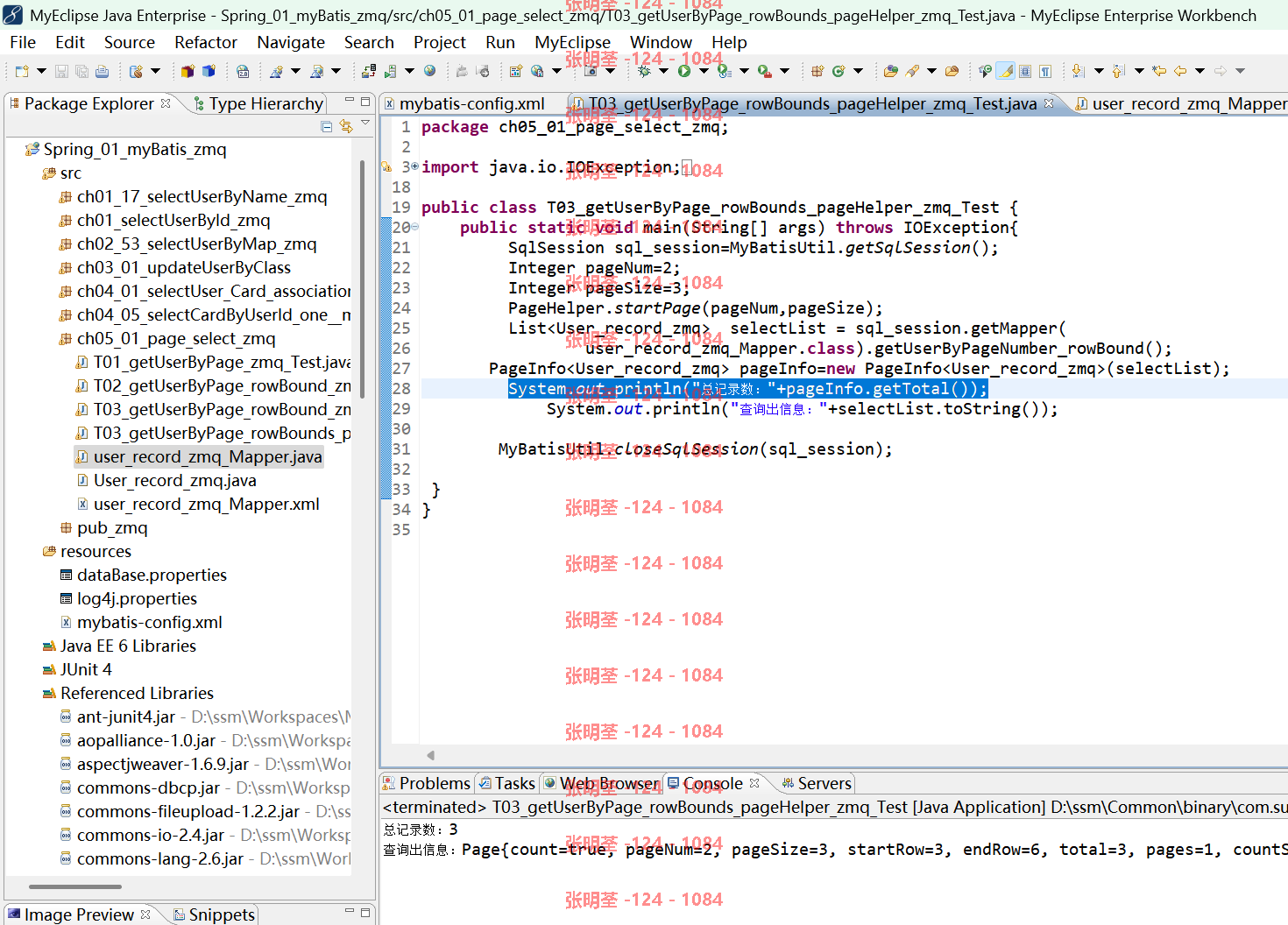Close the T03 Test.java editor tab

[x=1049, y=103]
